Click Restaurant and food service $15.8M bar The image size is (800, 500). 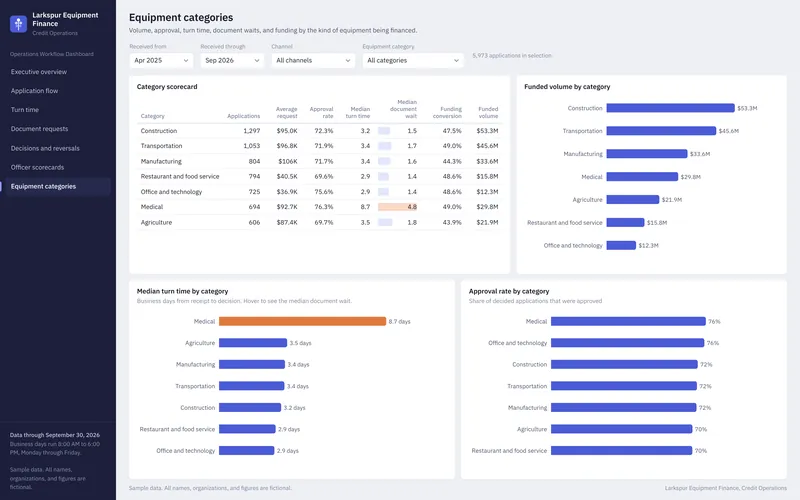[x=626, y=222]
